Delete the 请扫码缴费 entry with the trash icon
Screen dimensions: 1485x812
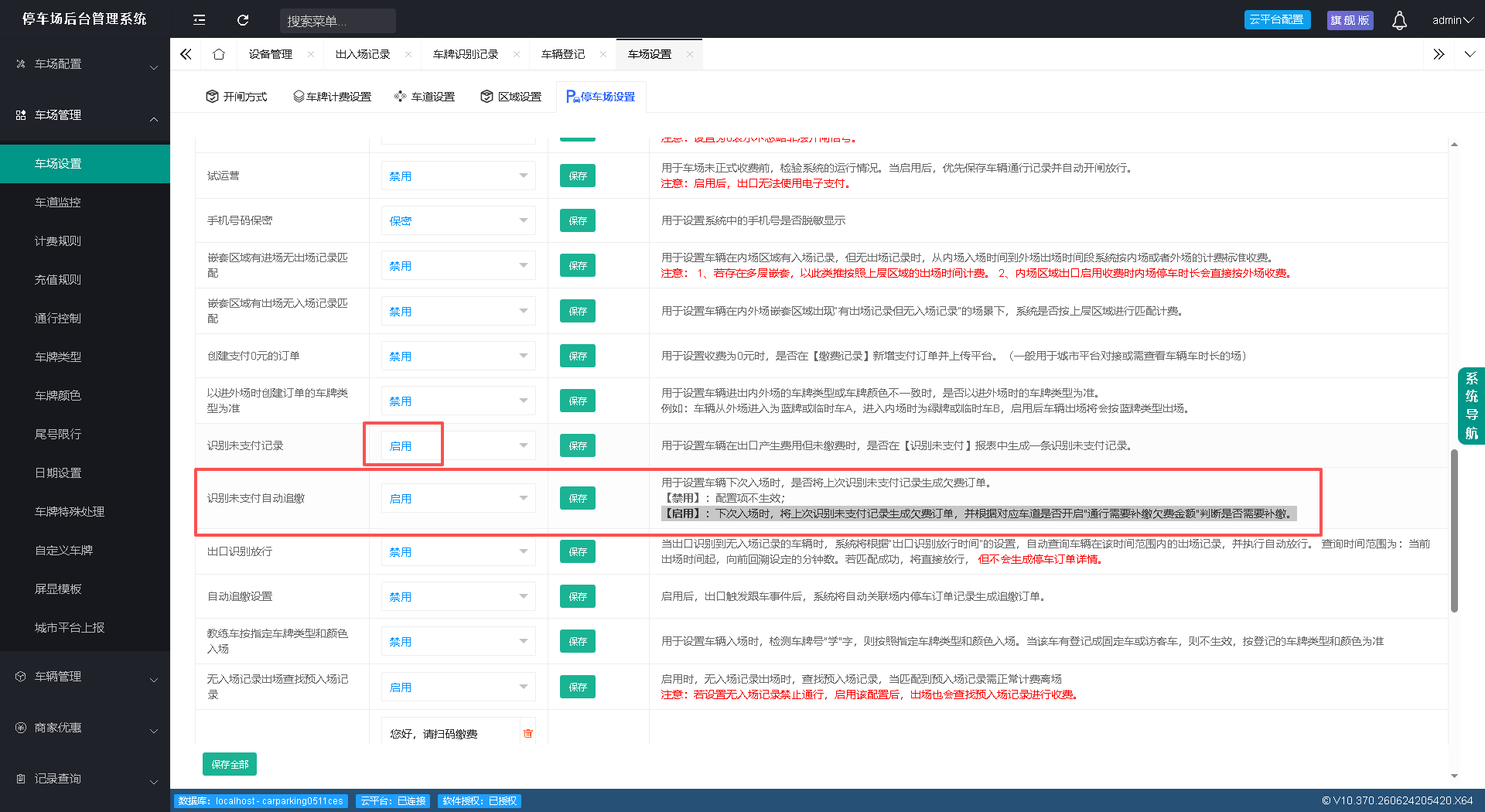(528, 733)
